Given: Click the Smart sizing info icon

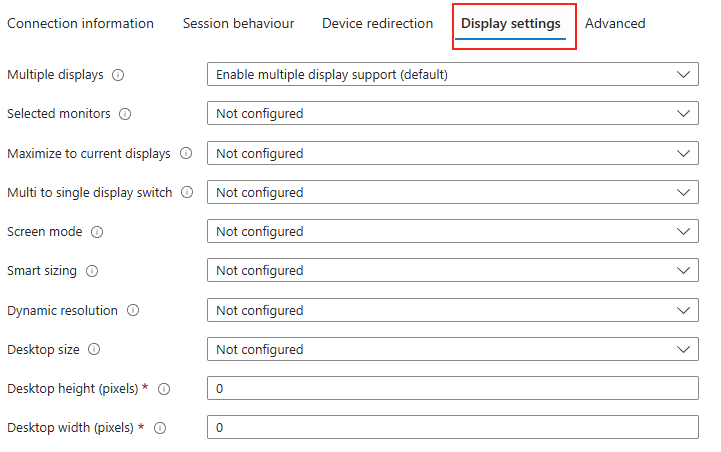Looking at the screenshot, I should 92,271.
